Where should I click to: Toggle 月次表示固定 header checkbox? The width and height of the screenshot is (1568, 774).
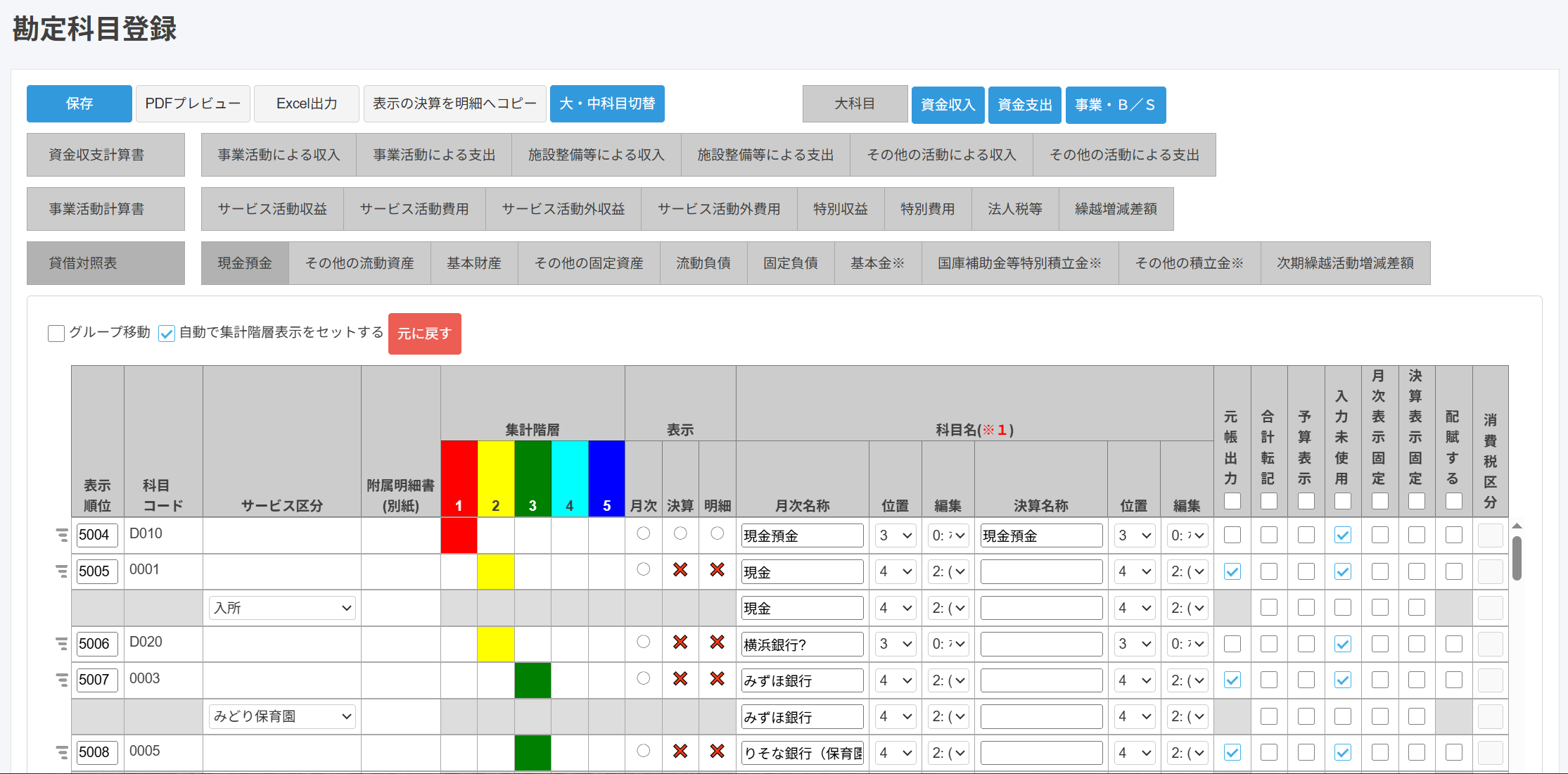(1380, 502)
